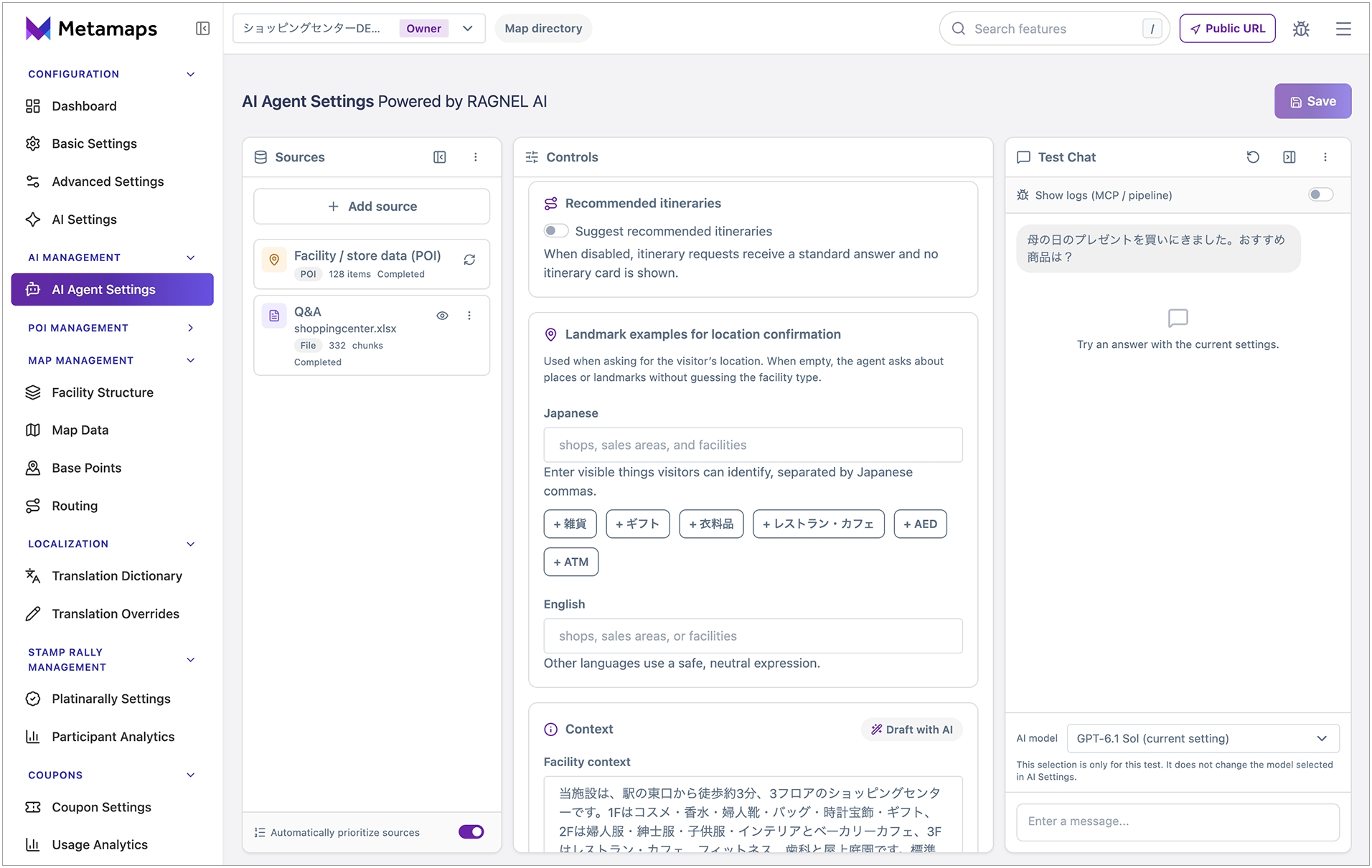
Task: Open the AI model dropdown
Action: (x=1203, y=739)
